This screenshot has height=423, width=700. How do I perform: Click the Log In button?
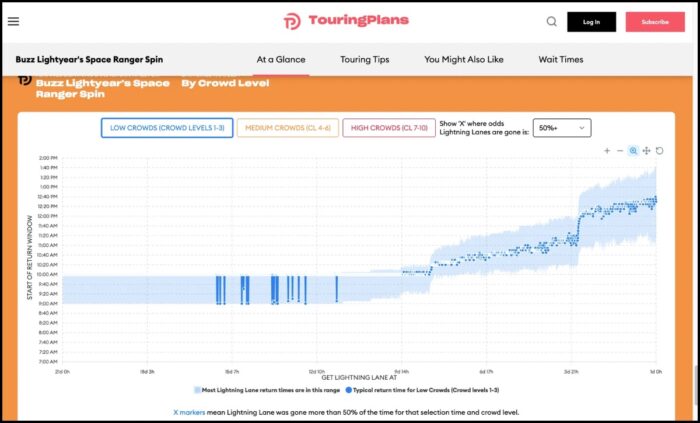[592, 22]
